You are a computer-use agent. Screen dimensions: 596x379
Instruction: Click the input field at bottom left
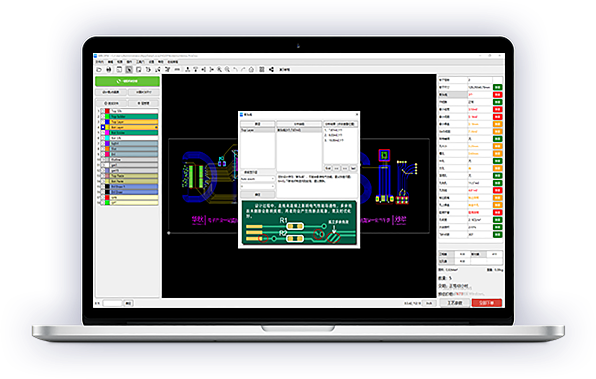pos(112,303)
